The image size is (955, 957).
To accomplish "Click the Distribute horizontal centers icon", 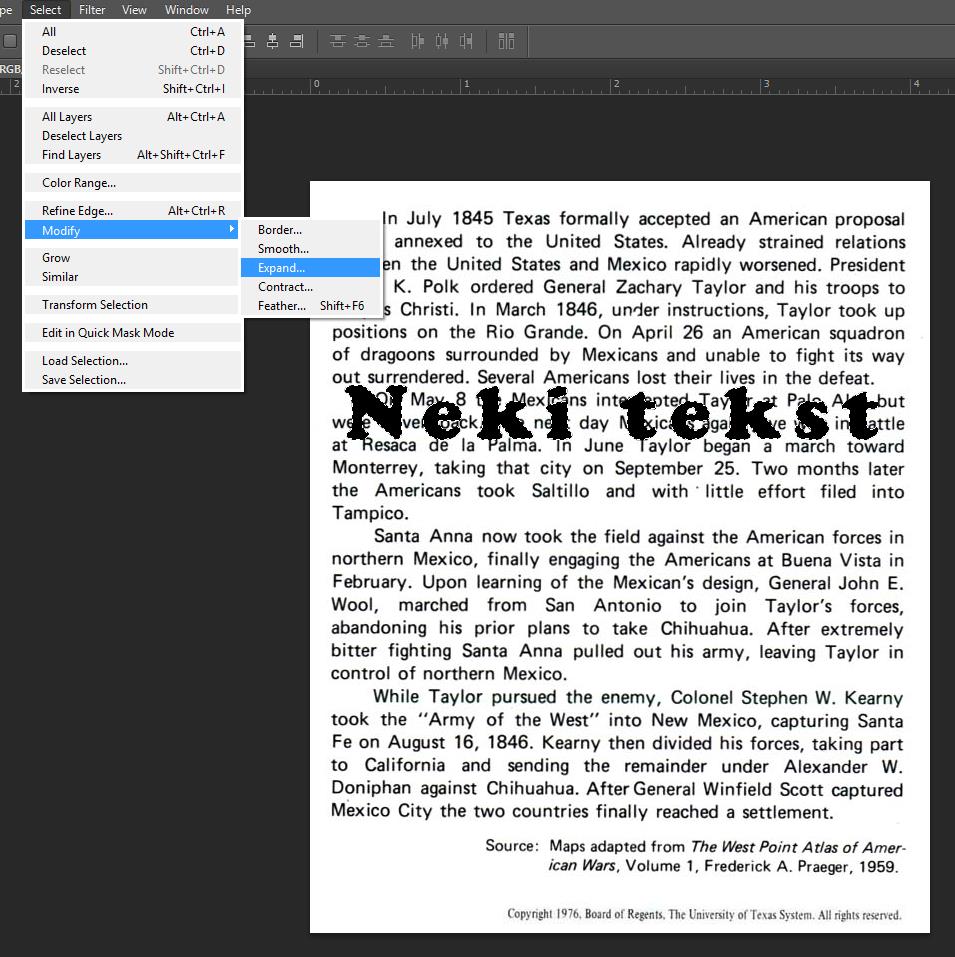I will (x=442, y=42).
